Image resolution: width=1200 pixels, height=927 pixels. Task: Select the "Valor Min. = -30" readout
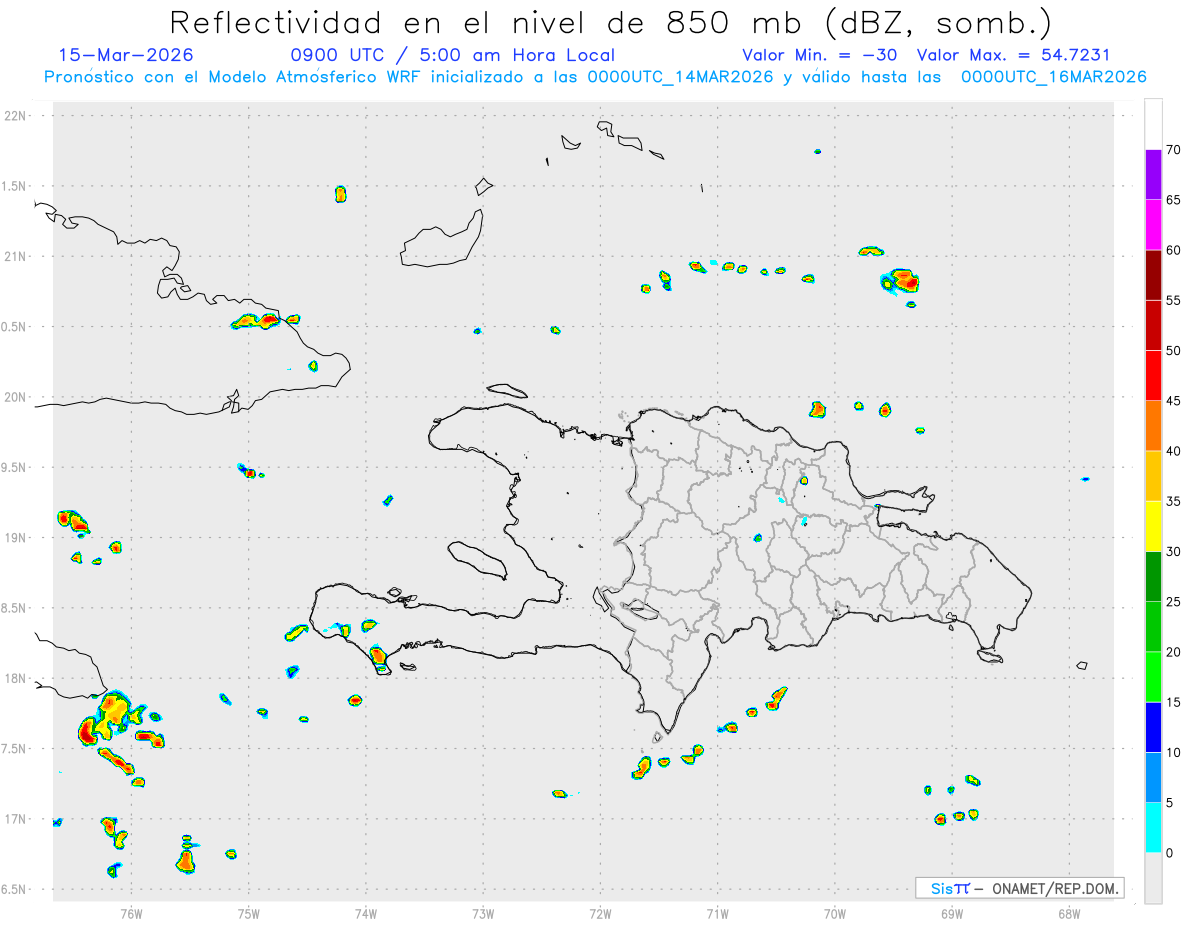pyautogui.click(x=822, y=55)
